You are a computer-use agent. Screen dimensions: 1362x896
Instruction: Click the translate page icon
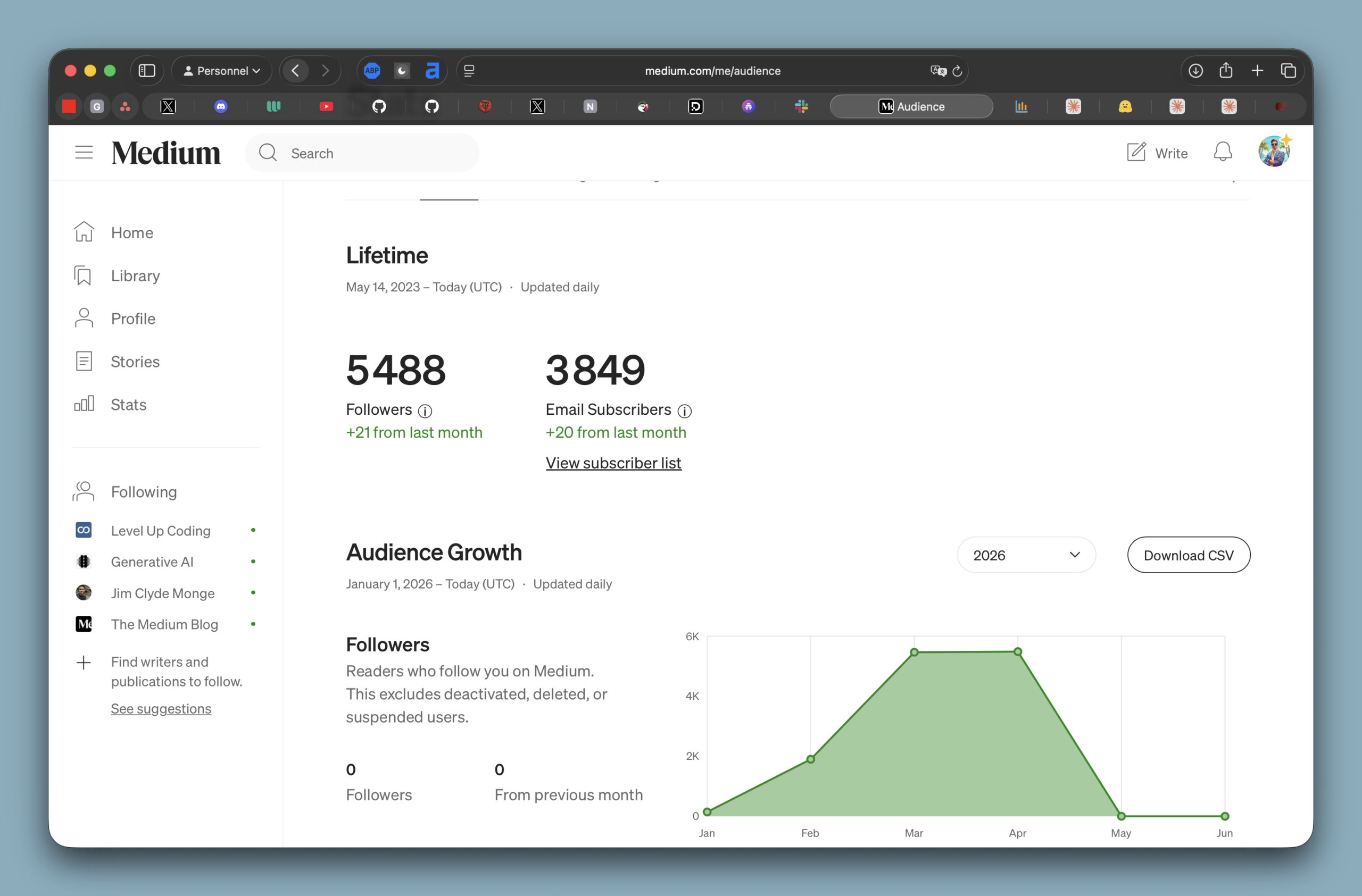pyautogui.click(x=937, y=71)
